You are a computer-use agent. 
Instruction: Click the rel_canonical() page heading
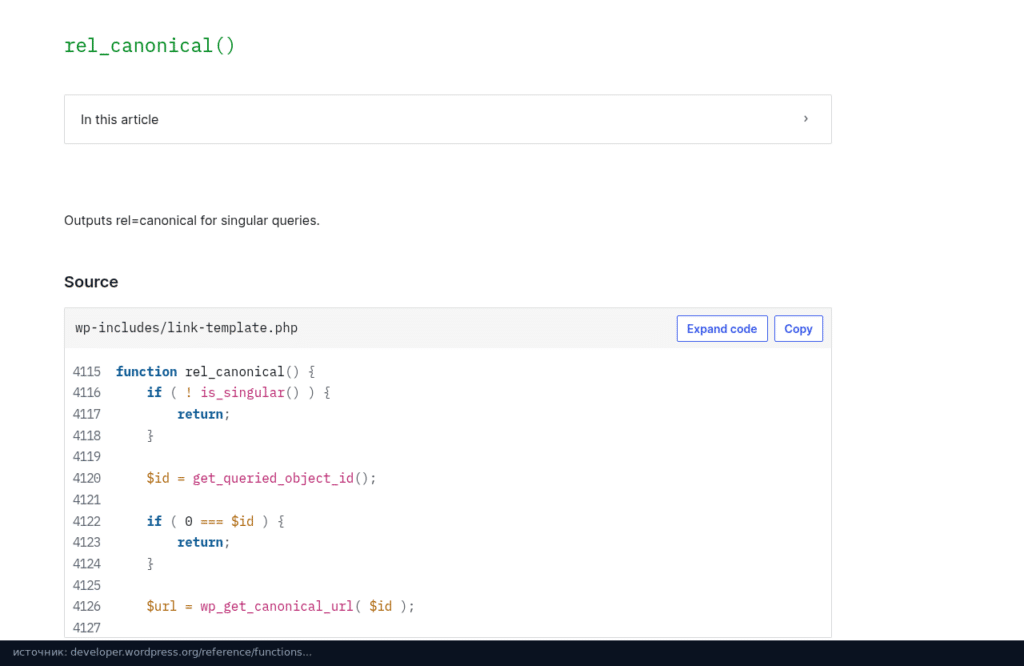pos(150,46)
